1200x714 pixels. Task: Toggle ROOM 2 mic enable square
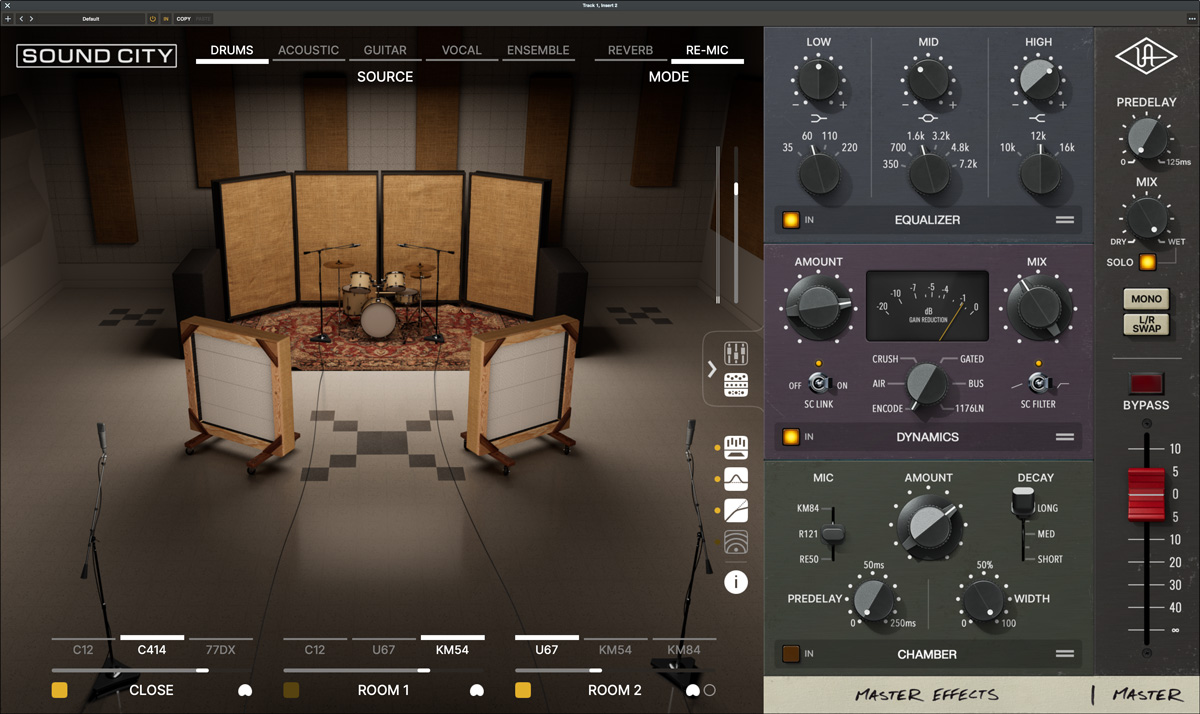pyautogui.click(x=523, y=690)
